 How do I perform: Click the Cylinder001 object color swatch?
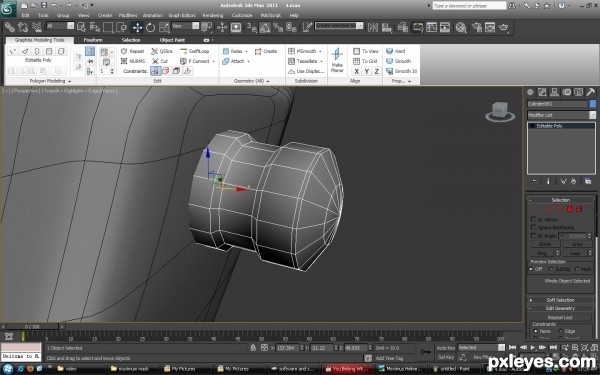[x=593, y=104]
